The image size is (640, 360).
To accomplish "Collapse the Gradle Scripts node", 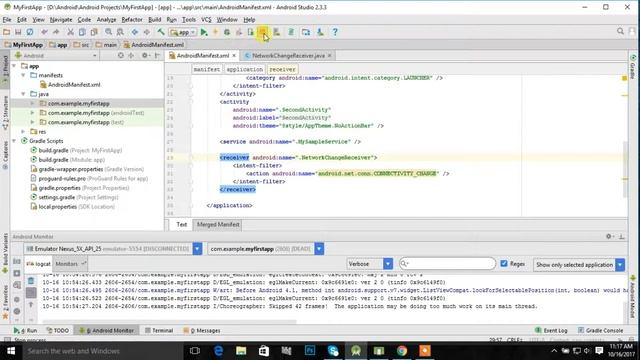I will [14, 141].
